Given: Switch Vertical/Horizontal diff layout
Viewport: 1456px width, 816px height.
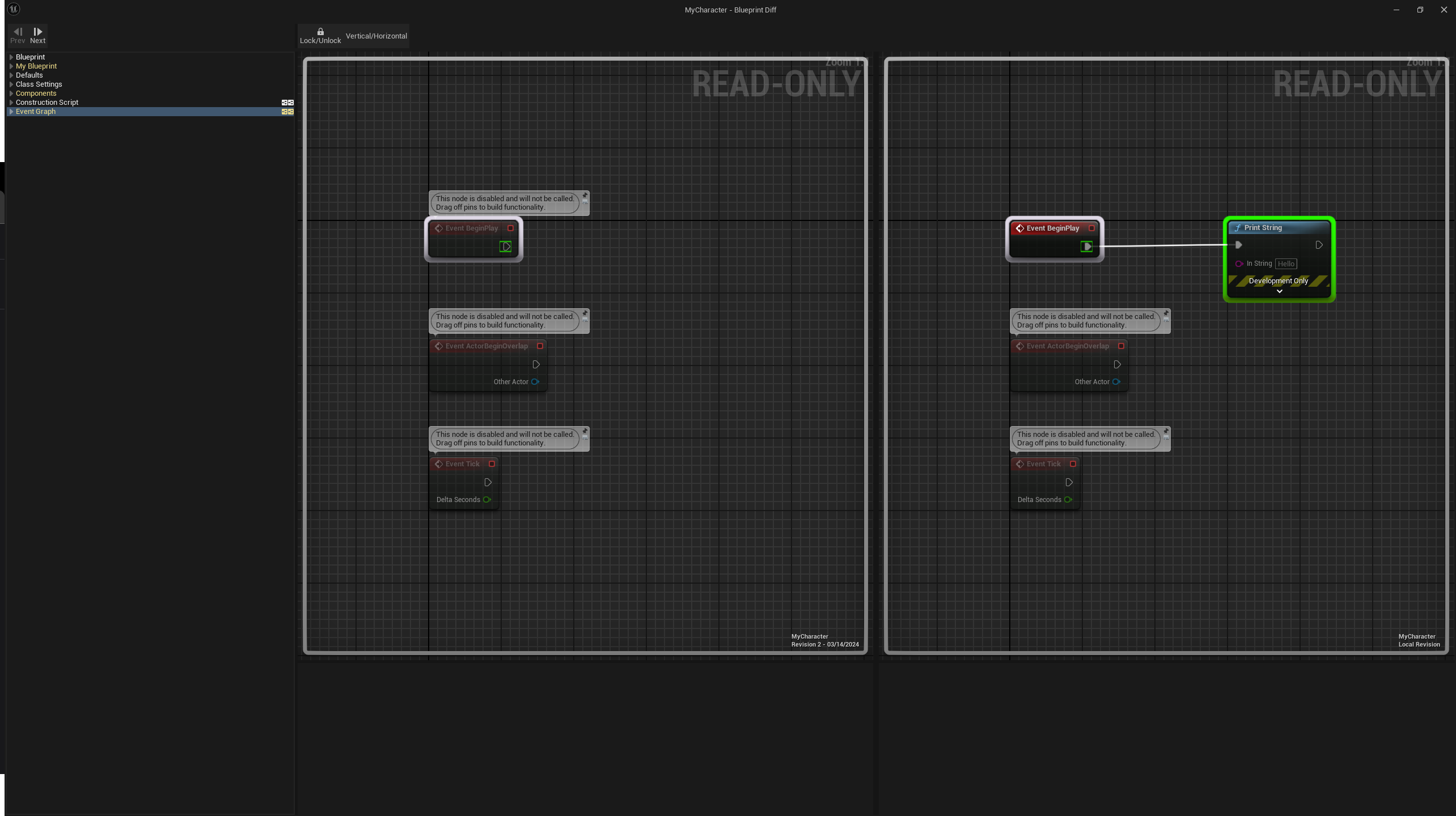Looking at the screenshot, I should click(376, 36).
